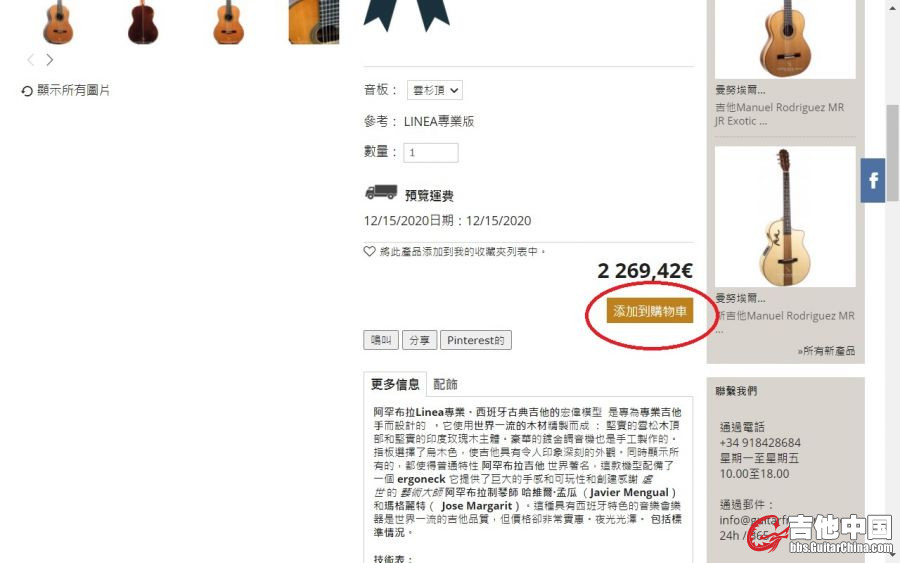Select the close-up soundhole thumbnail
The height and width of the screenshot is (563, 900).
point(314,22)
